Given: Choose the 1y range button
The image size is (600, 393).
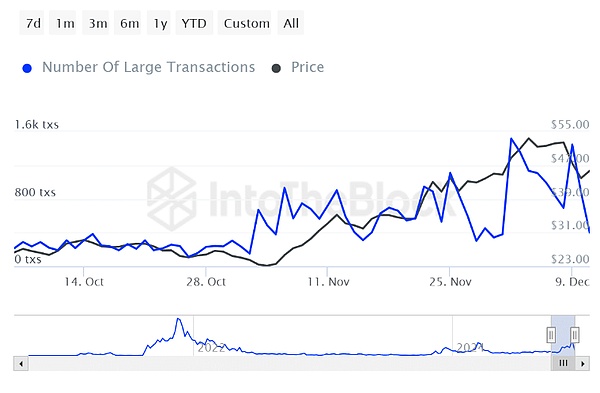Looking at the screenshot, I should tap(159, 23).
